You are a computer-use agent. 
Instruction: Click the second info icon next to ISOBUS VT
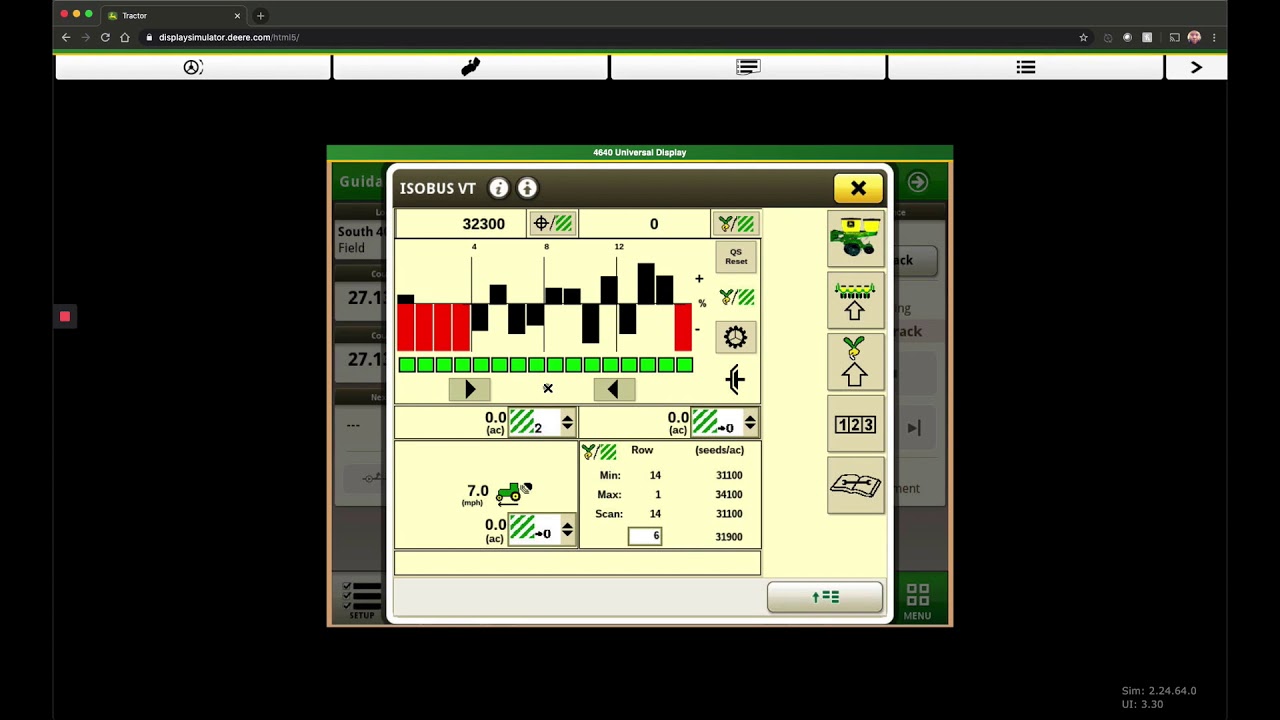(527, 188)
